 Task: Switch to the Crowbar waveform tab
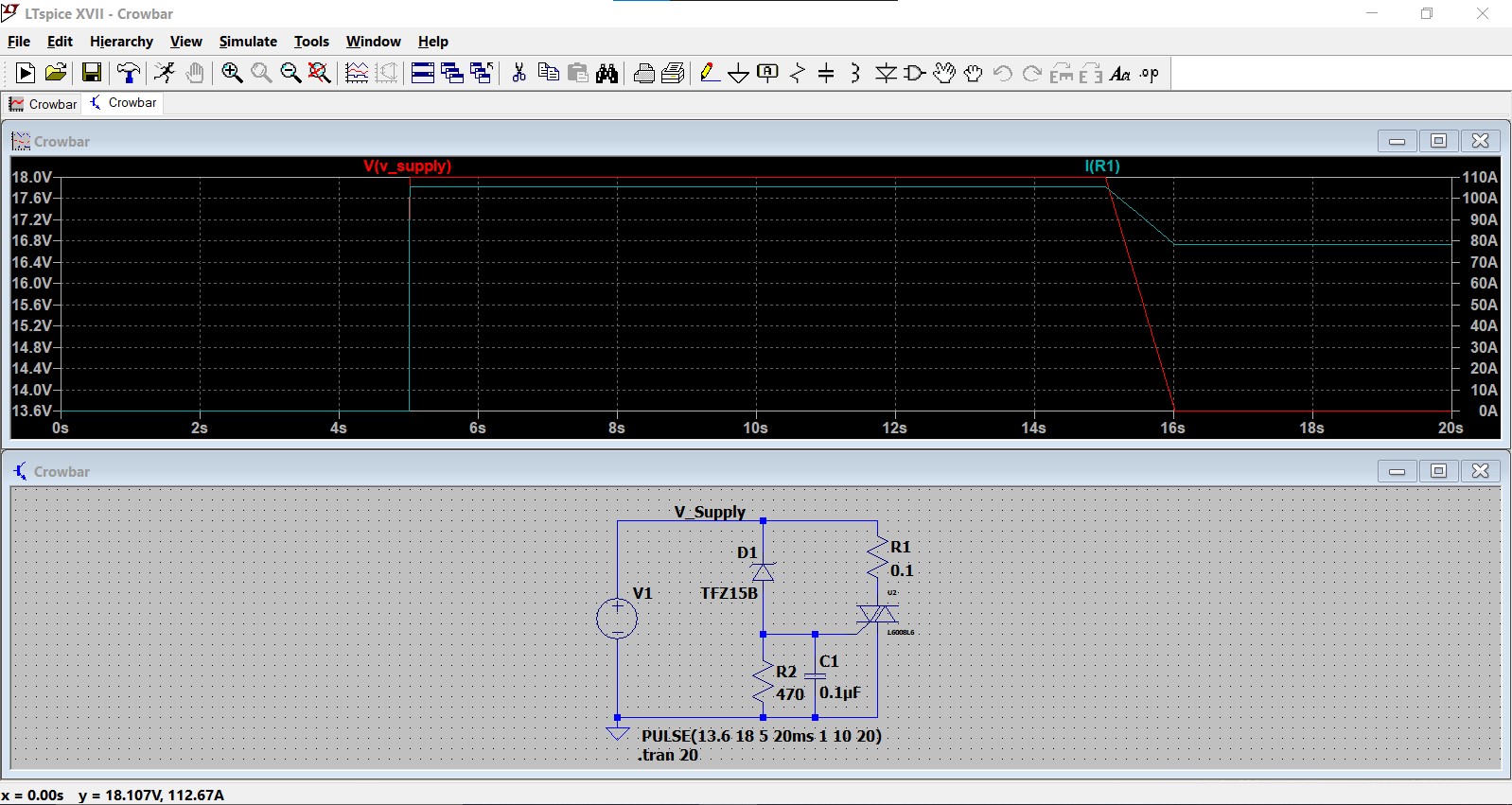tap(44, 104)
